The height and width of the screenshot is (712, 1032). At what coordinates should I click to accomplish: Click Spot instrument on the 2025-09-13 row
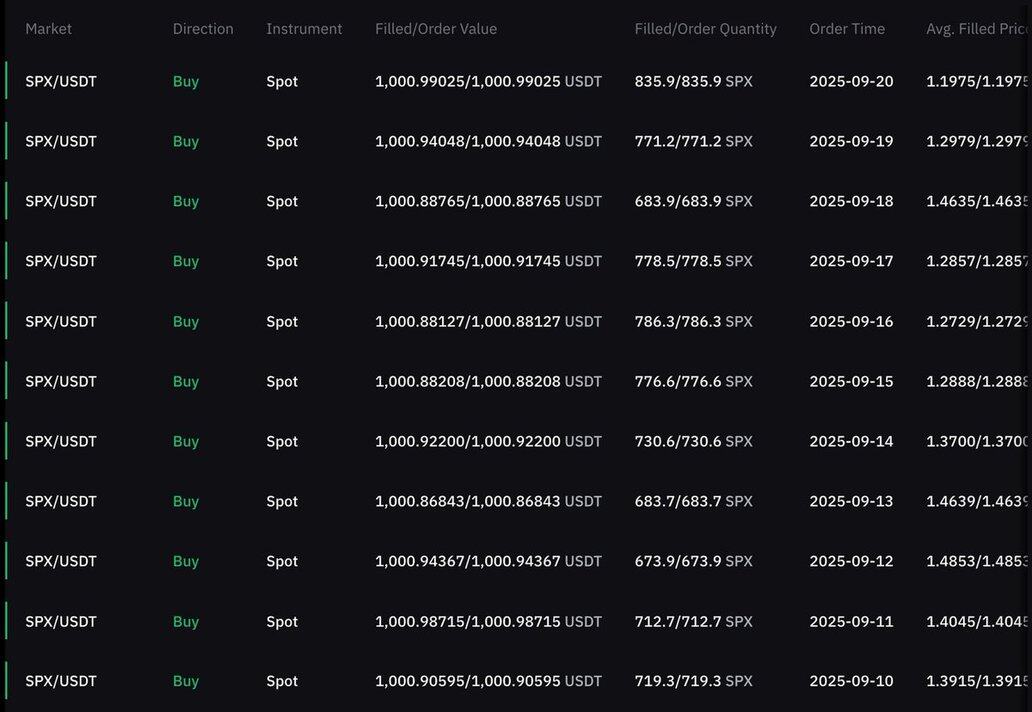282,501
